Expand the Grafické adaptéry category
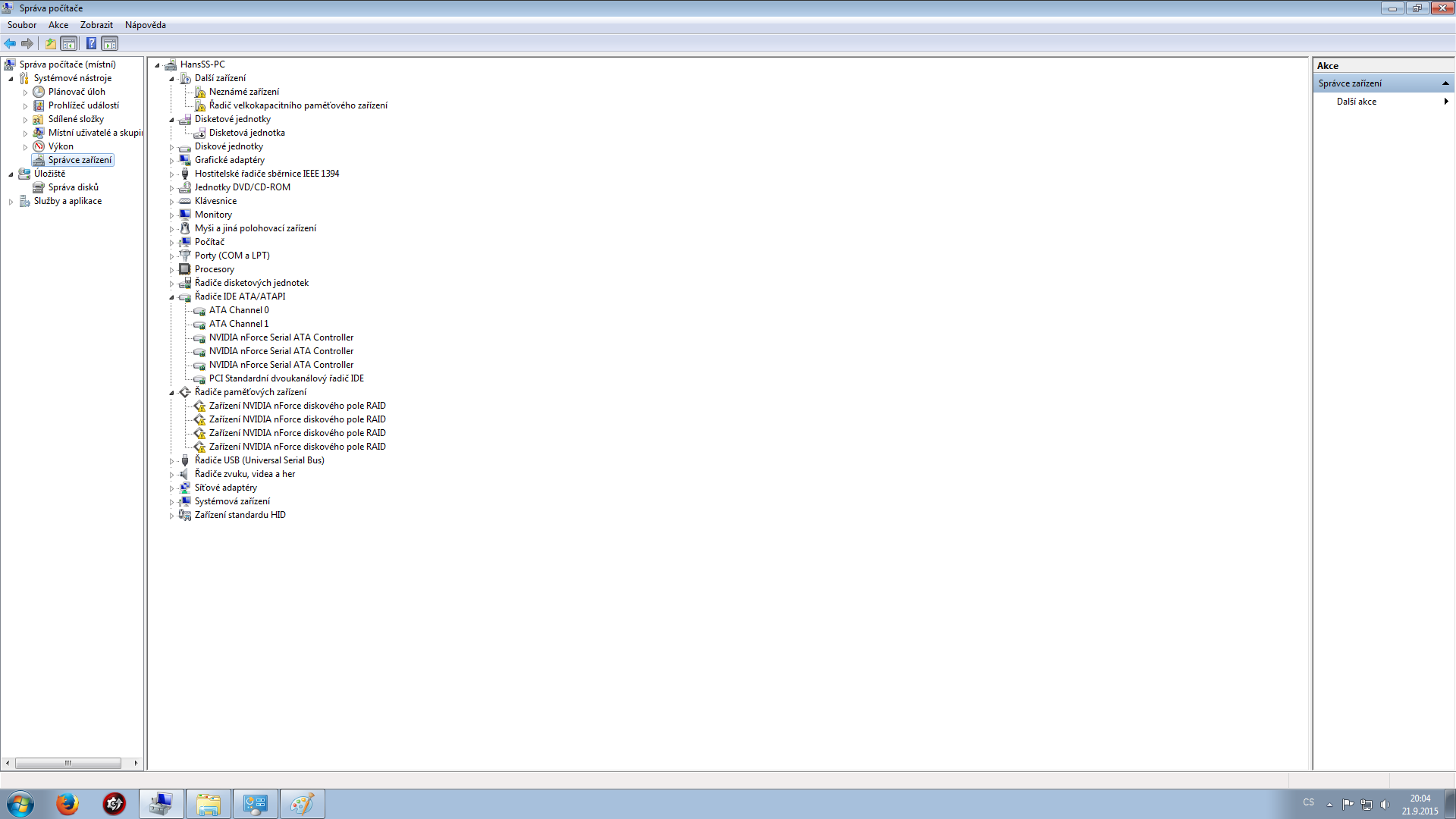 click(x=172, y=161)
